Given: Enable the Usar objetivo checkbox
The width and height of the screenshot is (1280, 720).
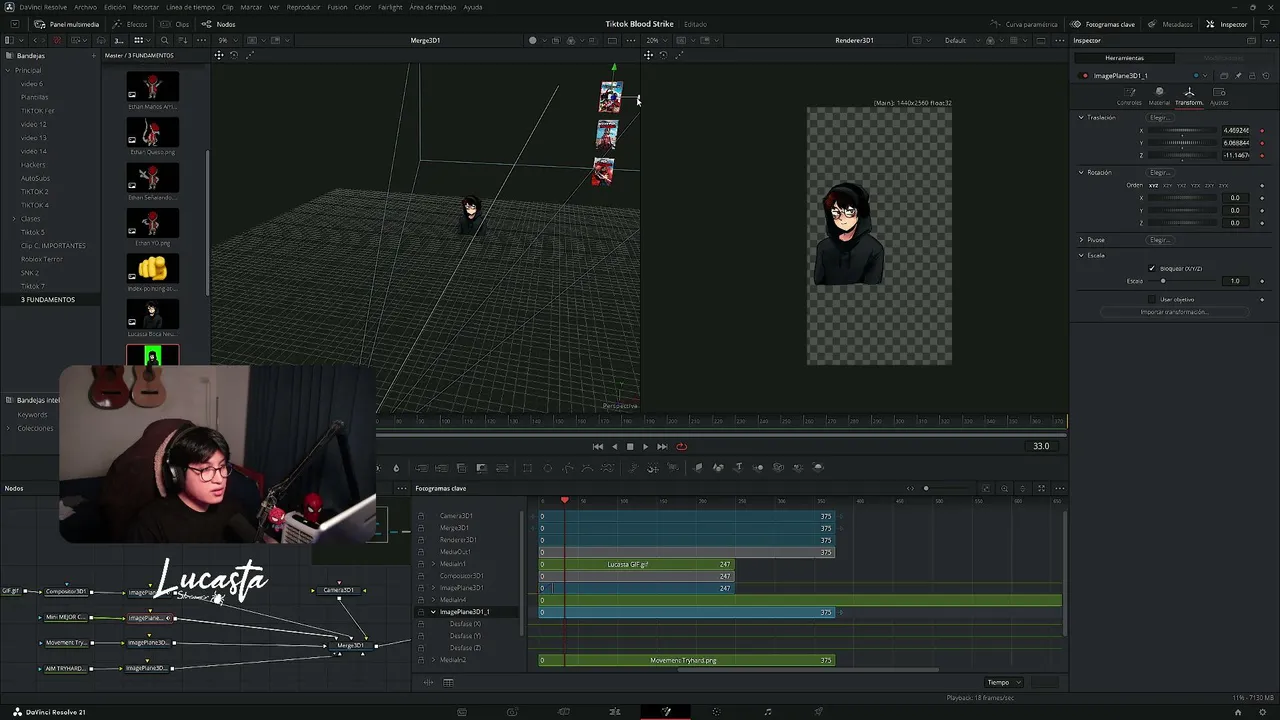Looking at the screenshot, I should click(x=1152, y=300).
